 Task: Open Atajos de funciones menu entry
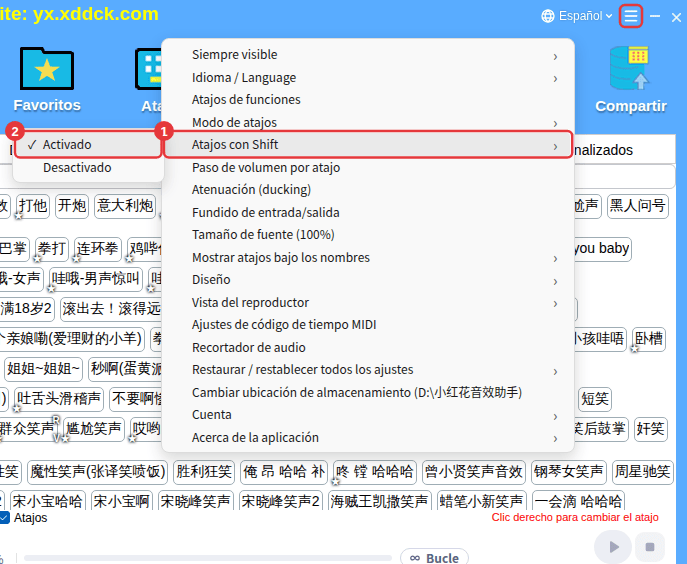[368, 100]
